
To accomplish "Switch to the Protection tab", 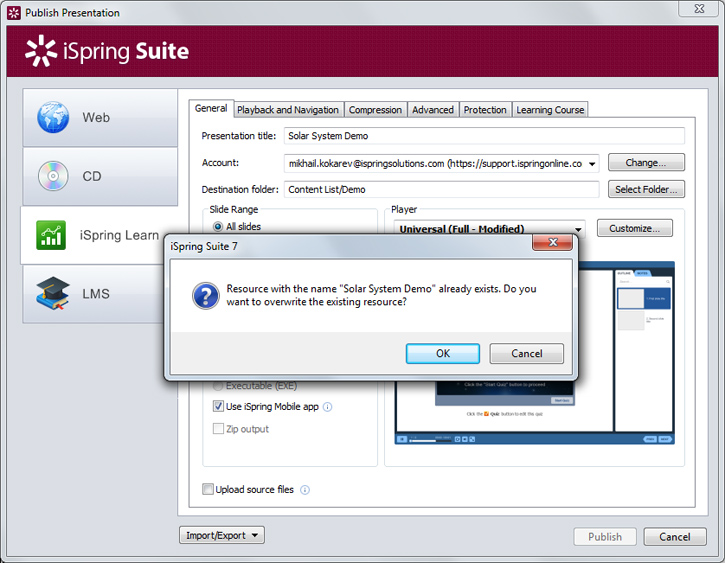I will click(485, 110).
